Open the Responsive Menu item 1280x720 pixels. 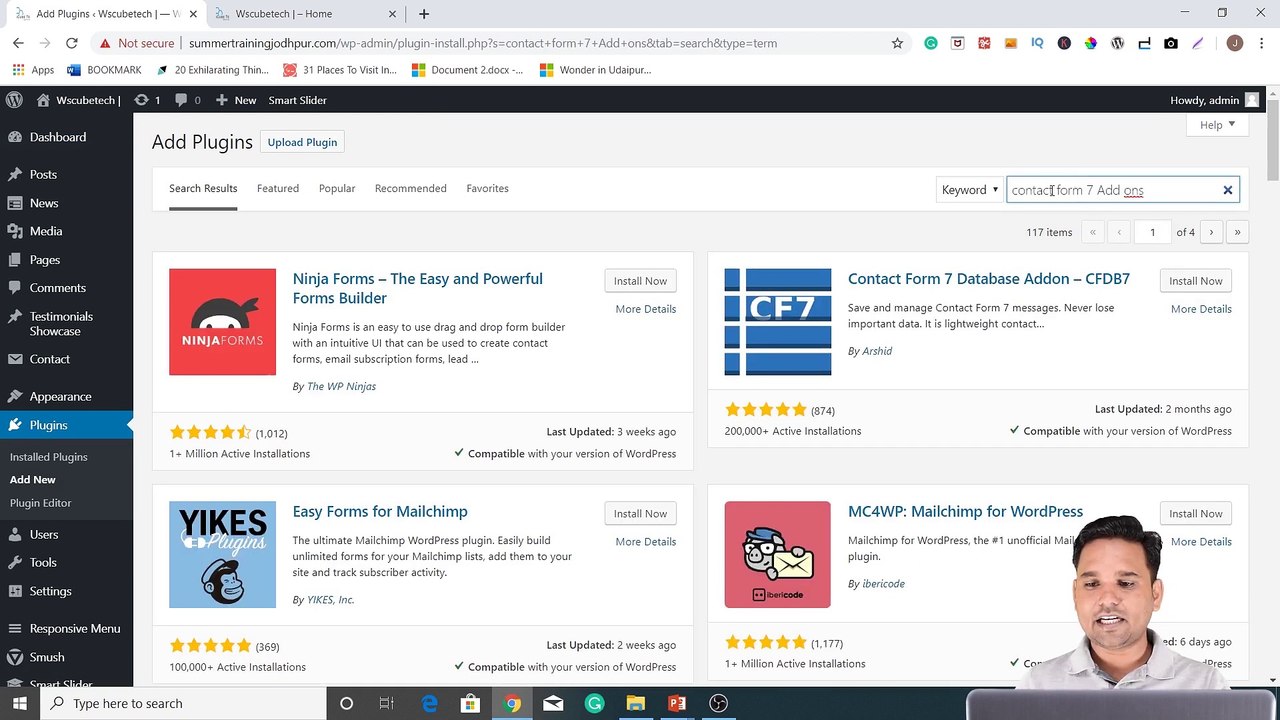[x=66, y=628]
